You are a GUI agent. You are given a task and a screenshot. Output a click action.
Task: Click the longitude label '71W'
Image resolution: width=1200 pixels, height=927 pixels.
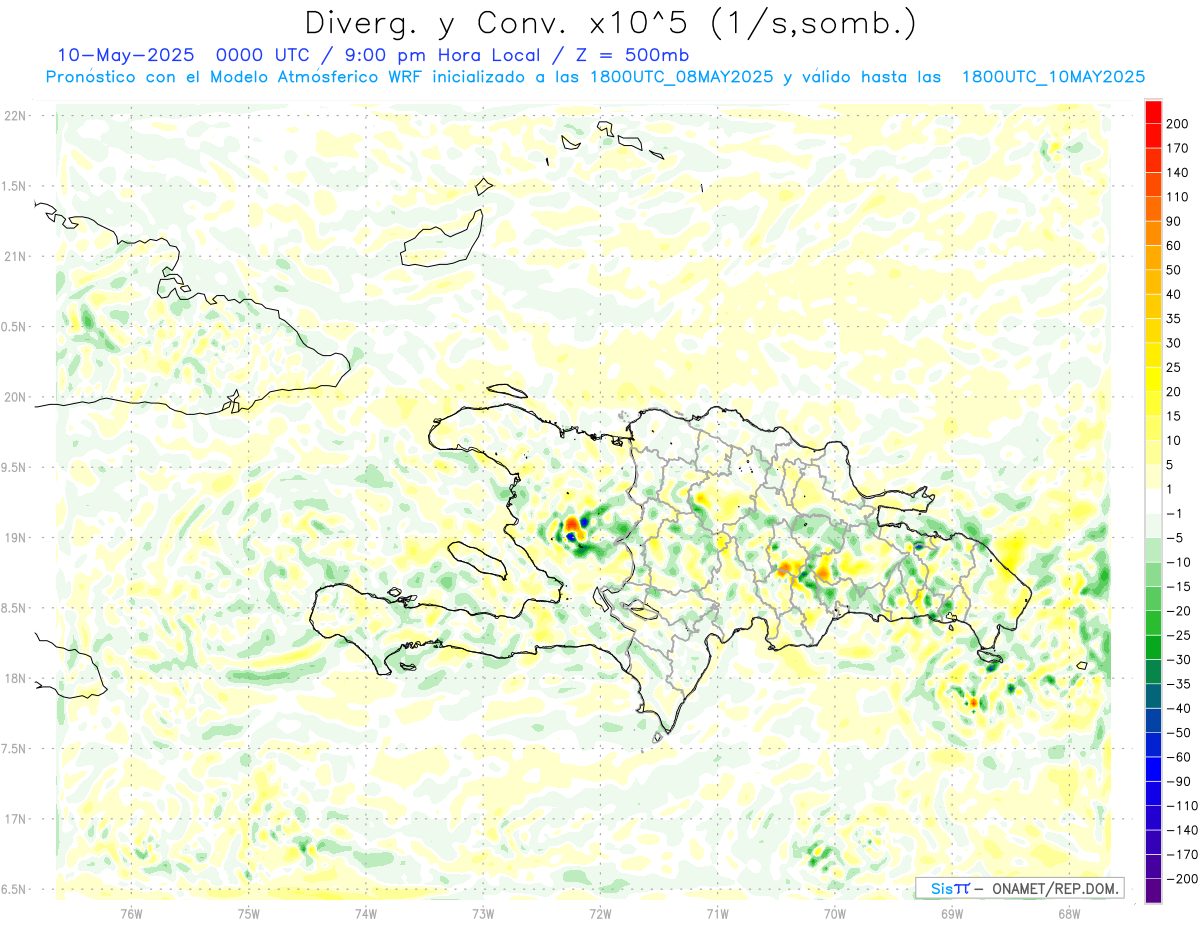(x=717, y=913)
